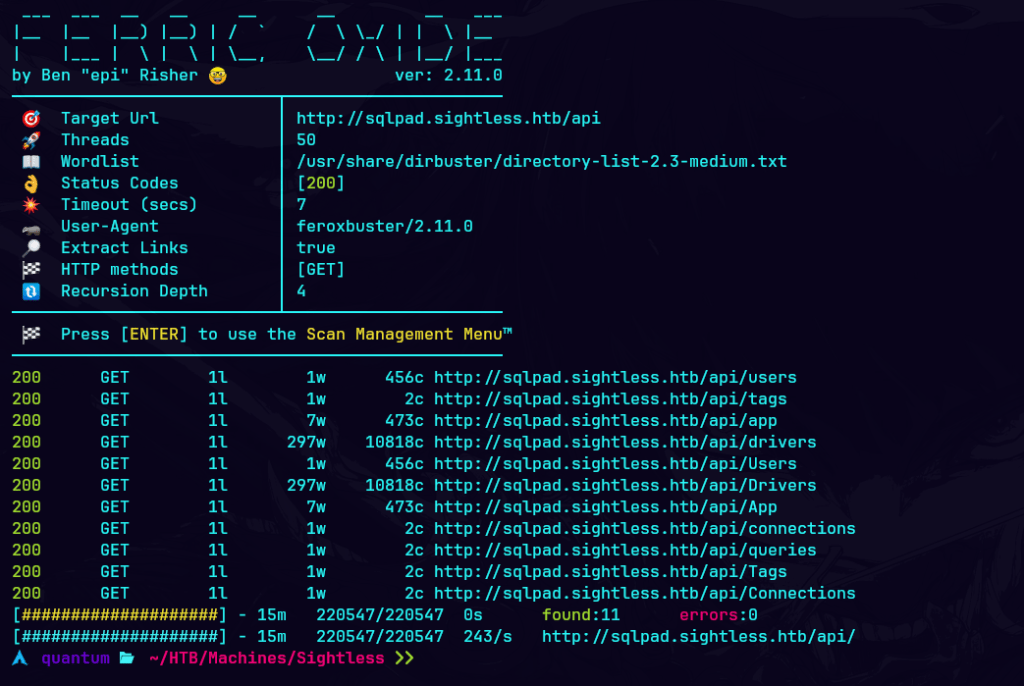
Task: Click the OK hand icon for Status Codes
Action: pos(30,184)
